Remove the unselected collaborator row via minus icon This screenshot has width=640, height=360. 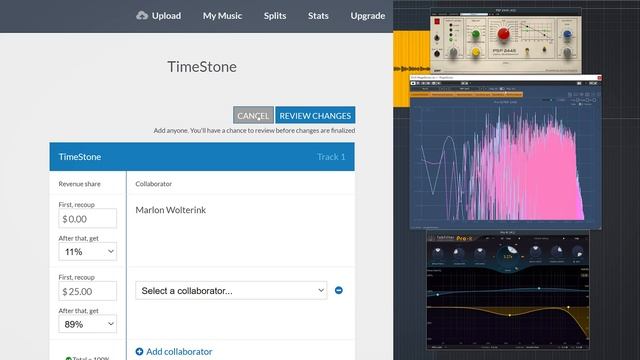[x=338, y=290]
